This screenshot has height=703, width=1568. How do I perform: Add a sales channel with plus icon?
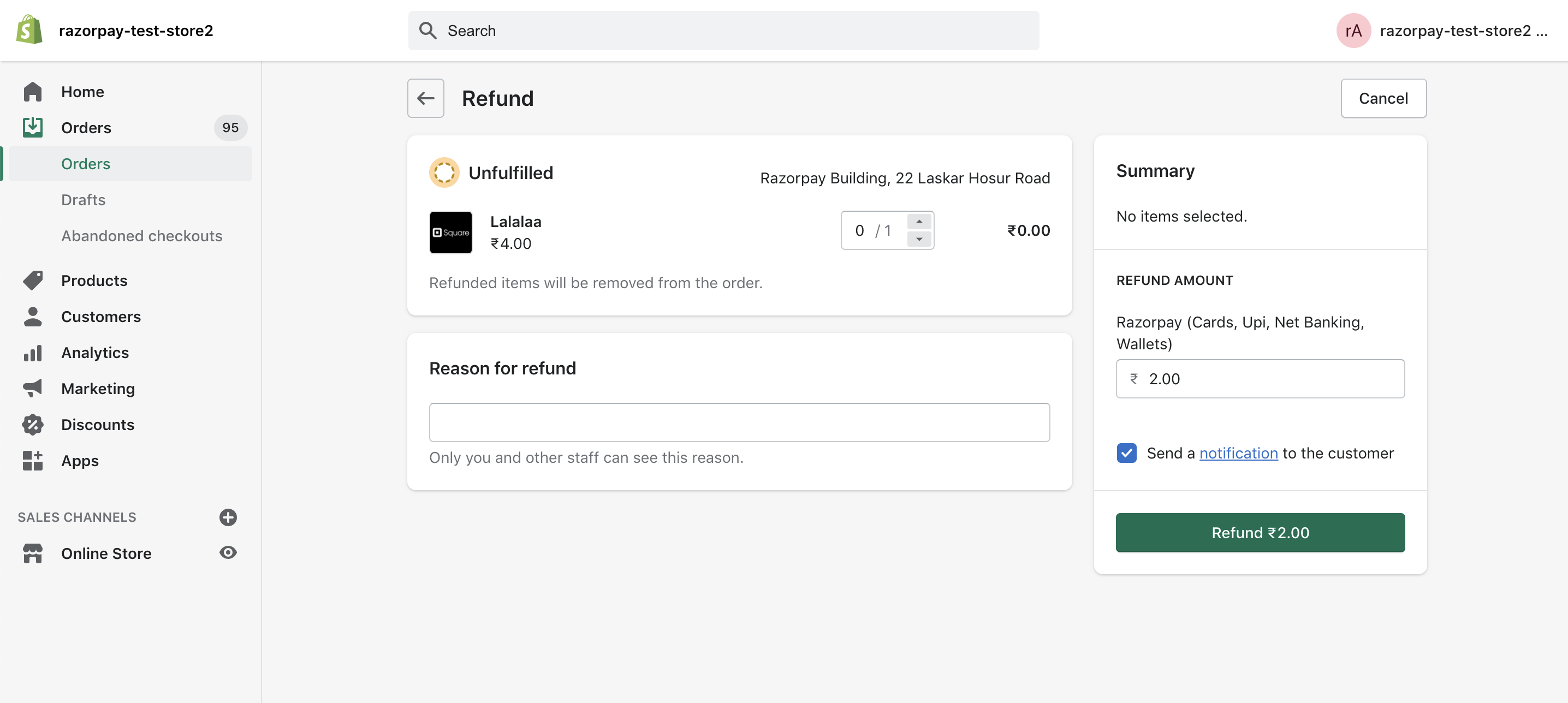click(228, 517)
